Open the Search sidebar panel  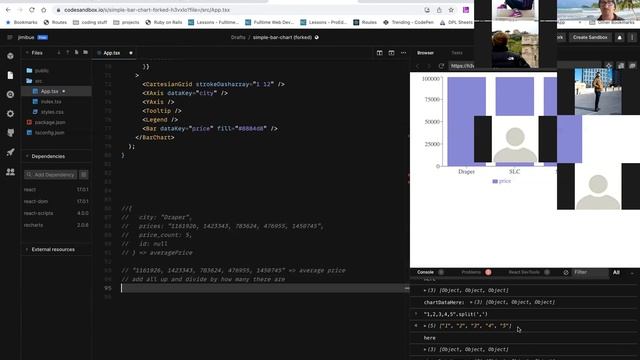(10, 94)
